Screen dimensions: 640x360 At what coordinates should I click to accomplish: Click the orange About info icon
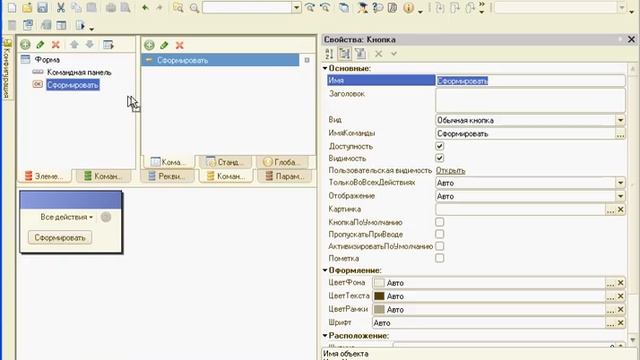click(409, 7)
